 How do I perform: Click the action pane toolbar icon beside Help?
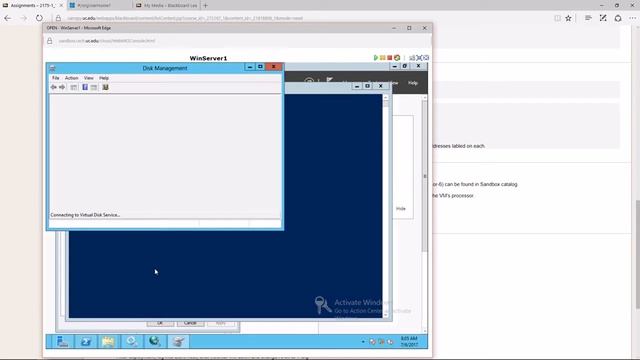[94, 87]
